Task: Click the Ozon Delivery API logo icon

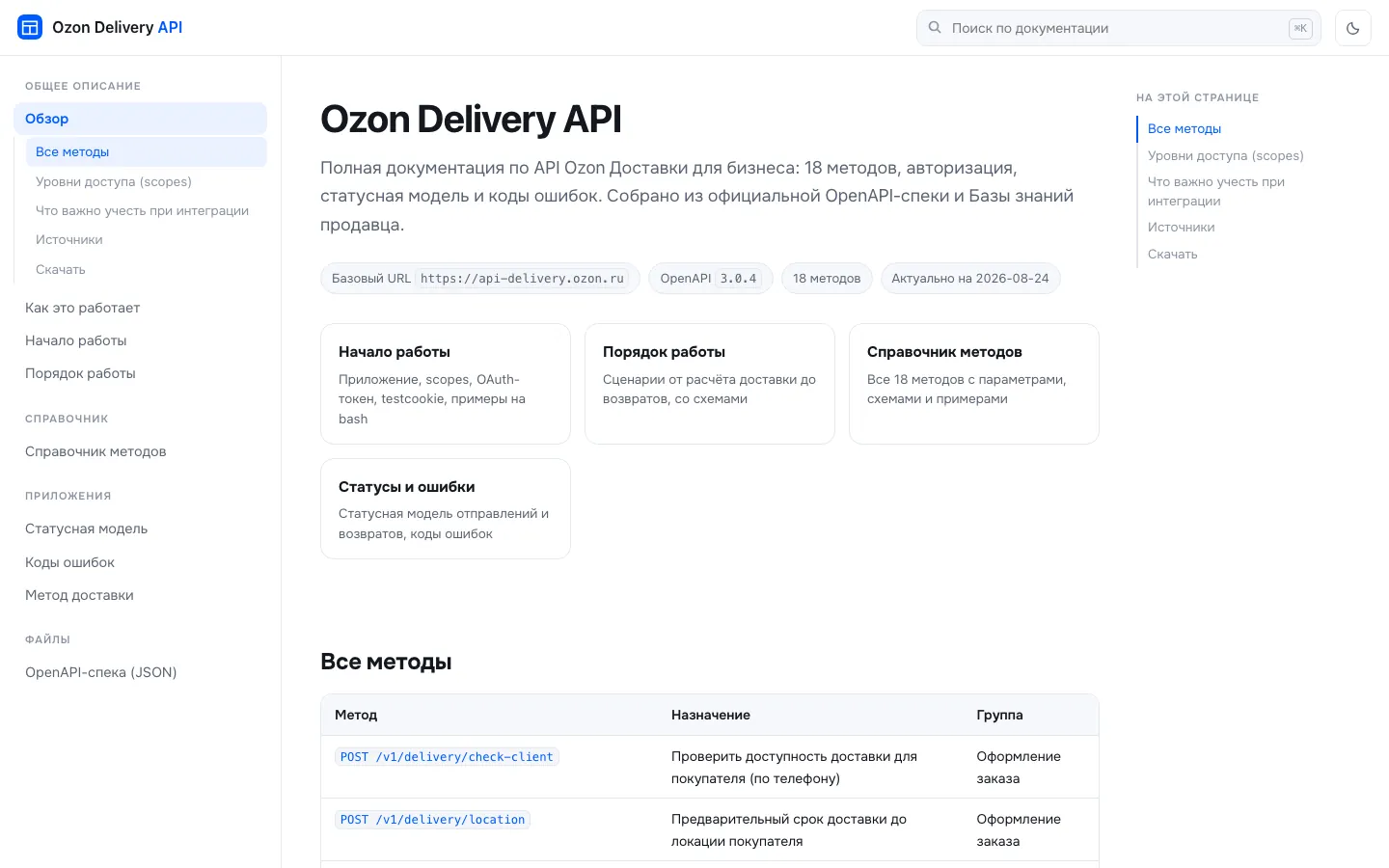Action: tap(30, 27)
